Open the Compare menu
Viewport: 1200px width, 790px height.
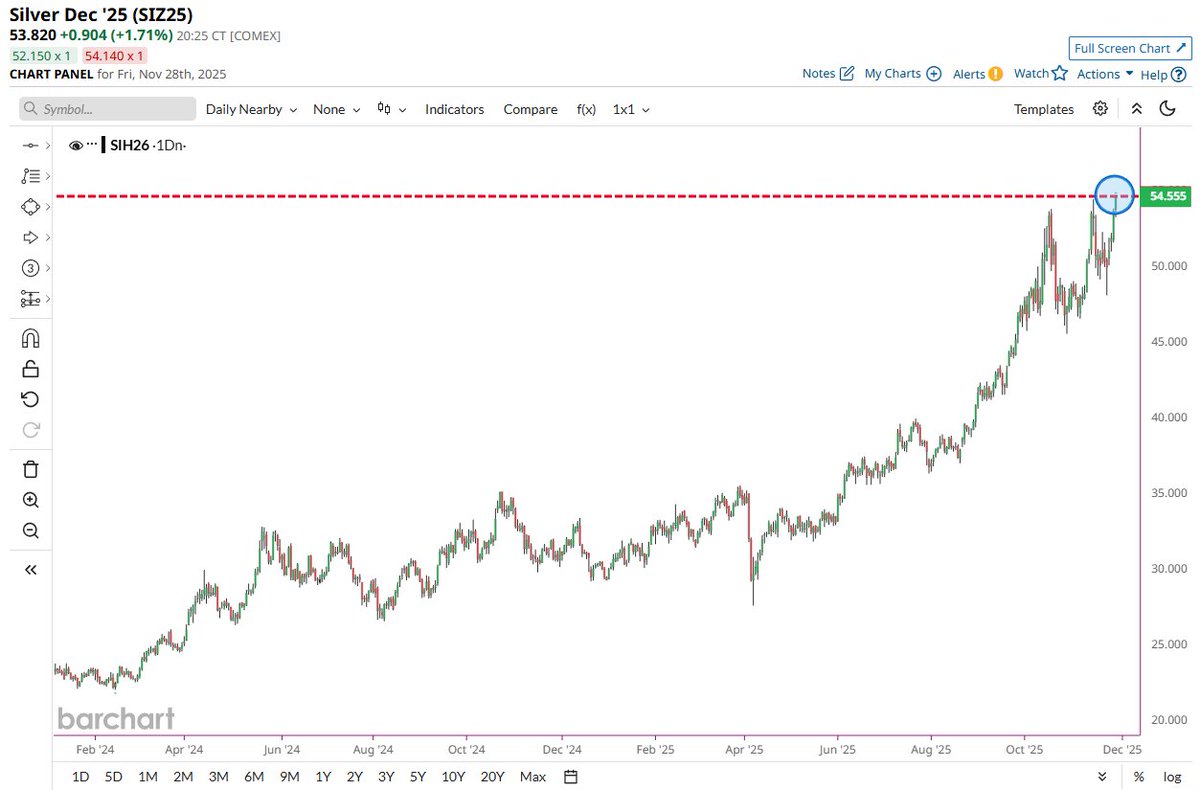tap(530, 109)
